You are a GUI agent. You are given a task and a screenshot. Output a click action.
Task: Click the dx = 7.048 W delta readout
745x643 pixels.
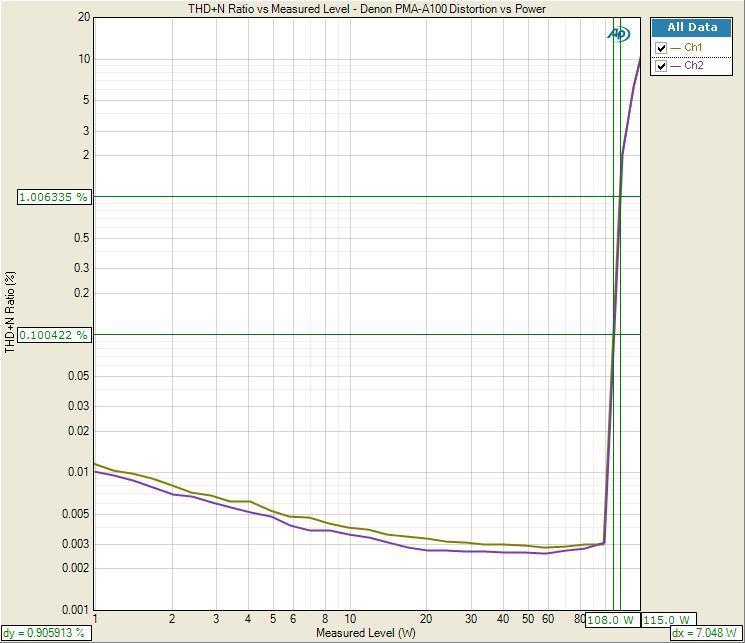click(x=707, y=633)
